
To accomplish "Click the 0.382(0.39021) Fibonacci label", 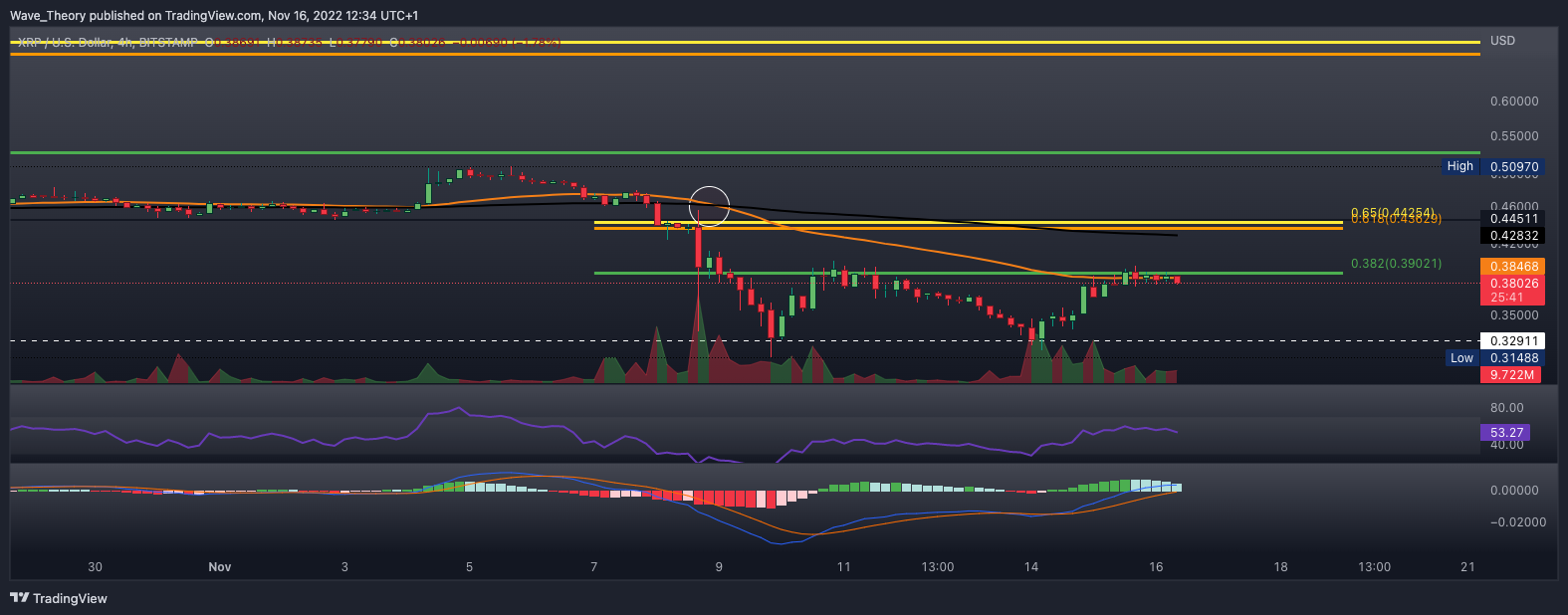I will point(1396,264).
